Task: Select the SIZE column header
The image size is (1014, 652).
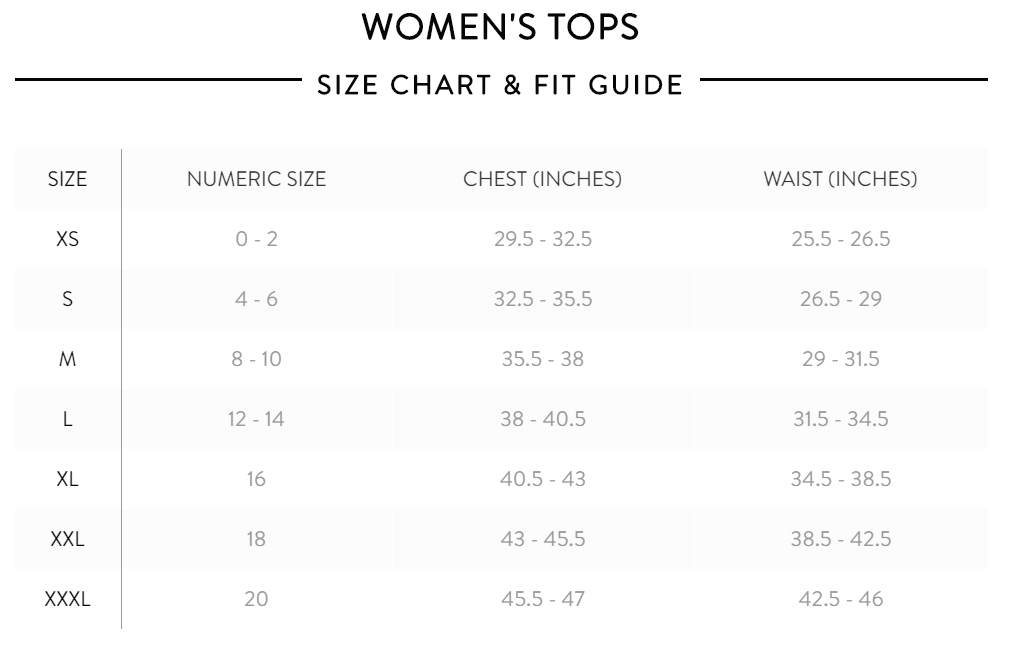Action: click(x=67, y=179)
